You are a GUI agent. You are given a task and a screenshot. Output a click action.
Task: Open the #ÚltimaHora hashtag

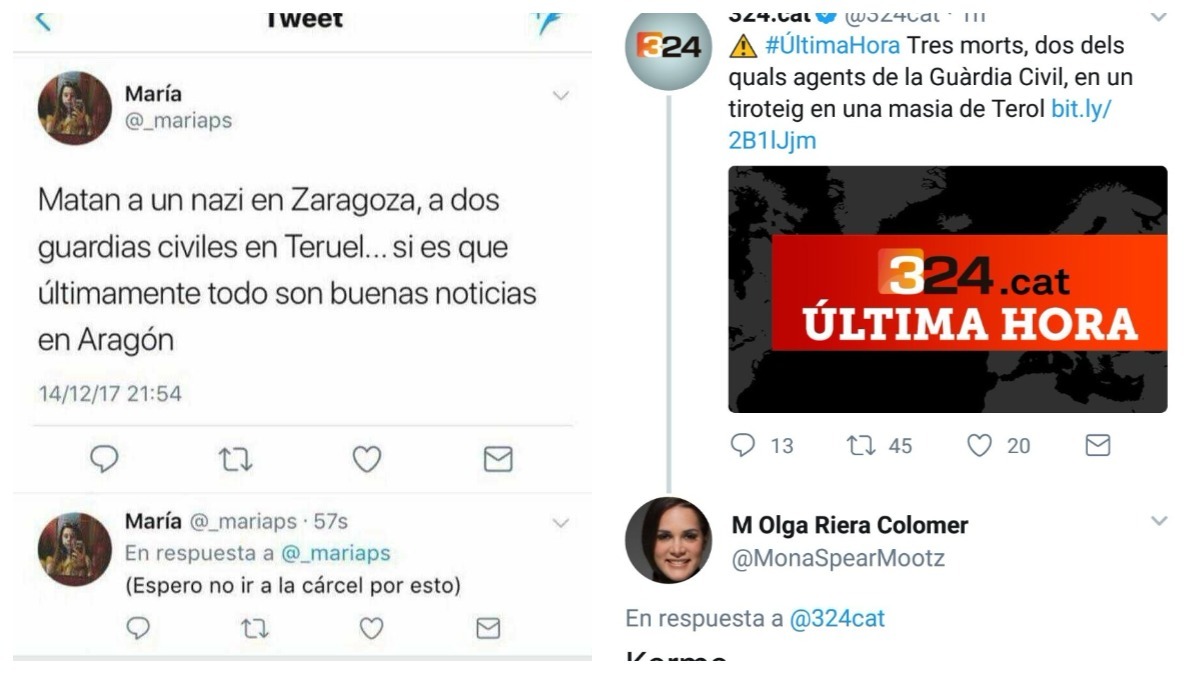click(x=832, y=46)
